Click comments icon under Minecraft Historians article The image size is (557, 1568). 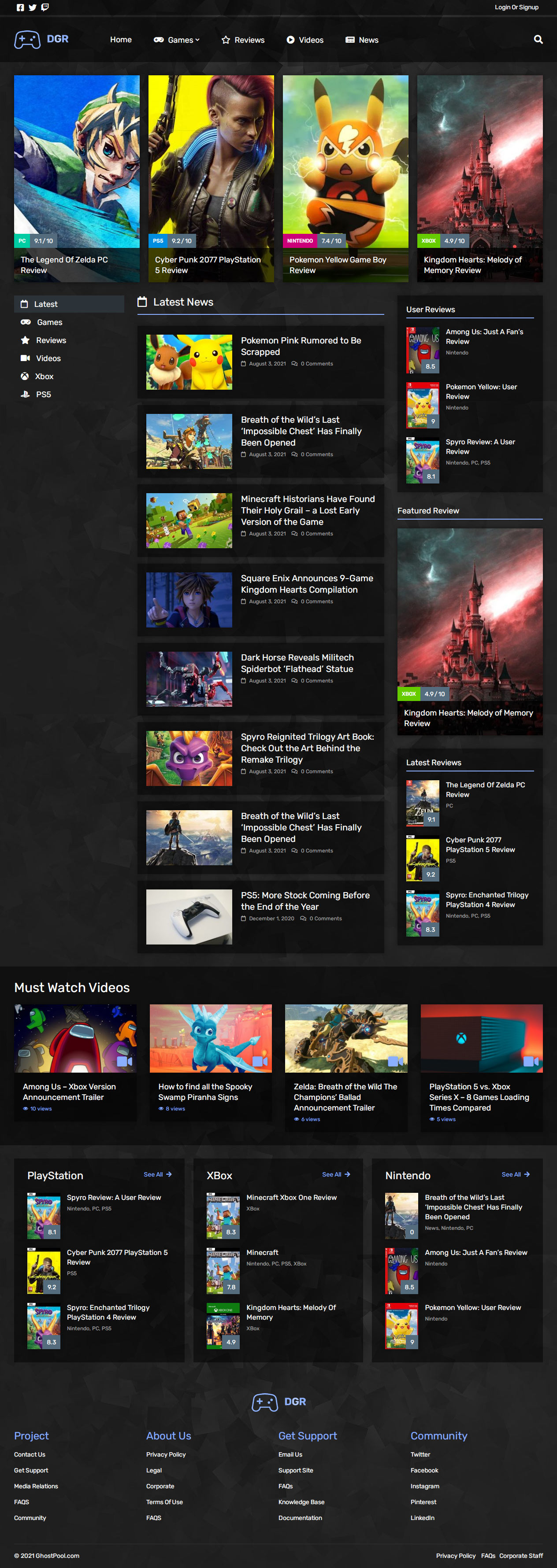tap(294, 534)
